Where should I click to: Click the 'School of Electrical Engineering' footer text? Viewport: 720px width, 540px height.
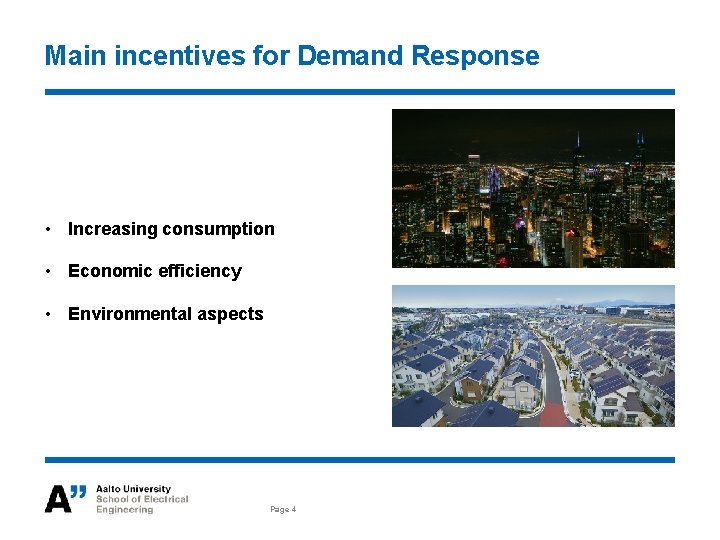(x=142, y=504)
